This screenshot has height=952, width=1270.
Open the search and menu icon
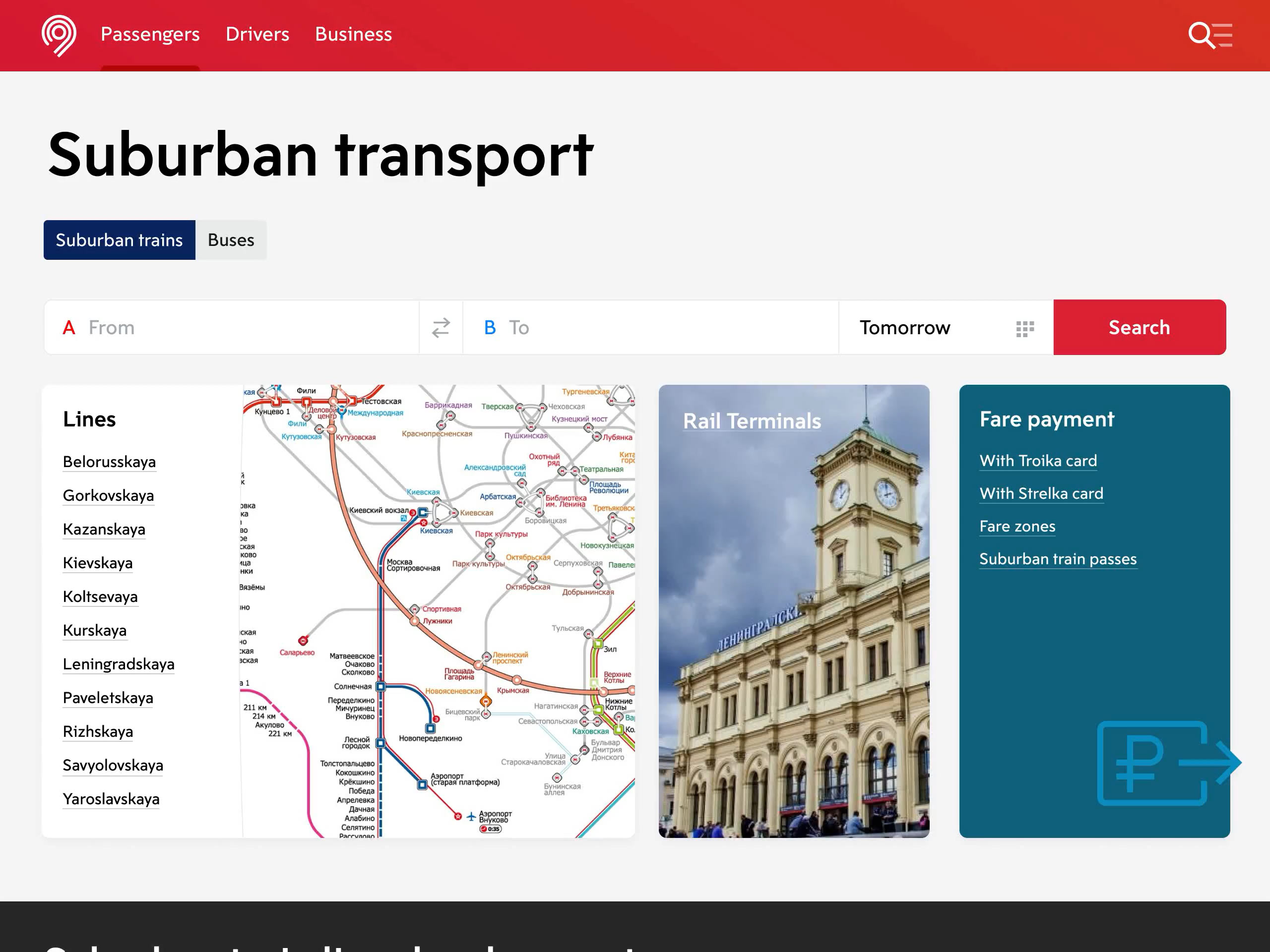tap(1209, 35)
